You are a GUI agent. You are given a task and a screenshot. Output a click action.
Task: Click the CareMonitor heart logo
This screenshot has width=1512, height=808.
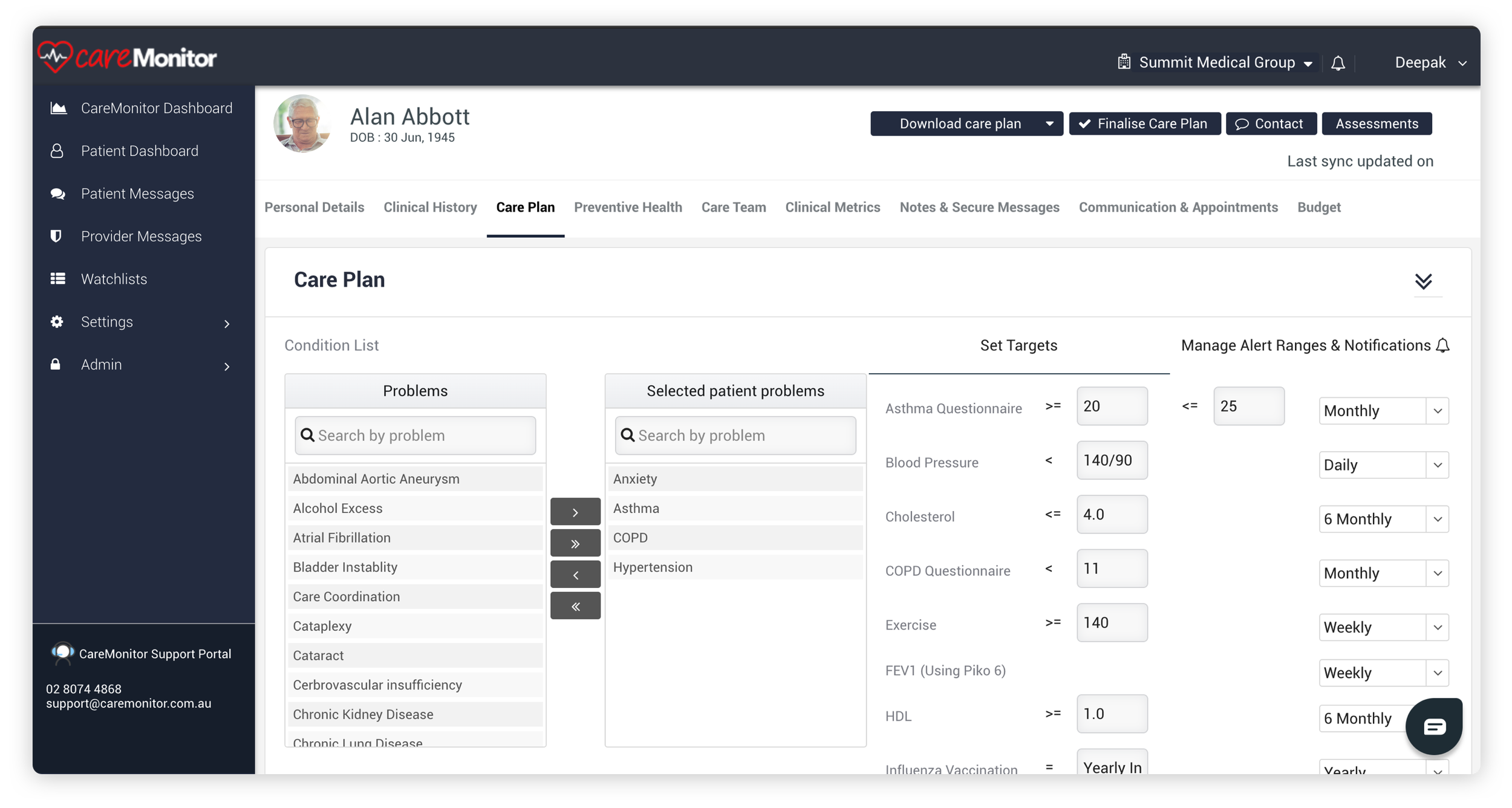click(55, 57)
